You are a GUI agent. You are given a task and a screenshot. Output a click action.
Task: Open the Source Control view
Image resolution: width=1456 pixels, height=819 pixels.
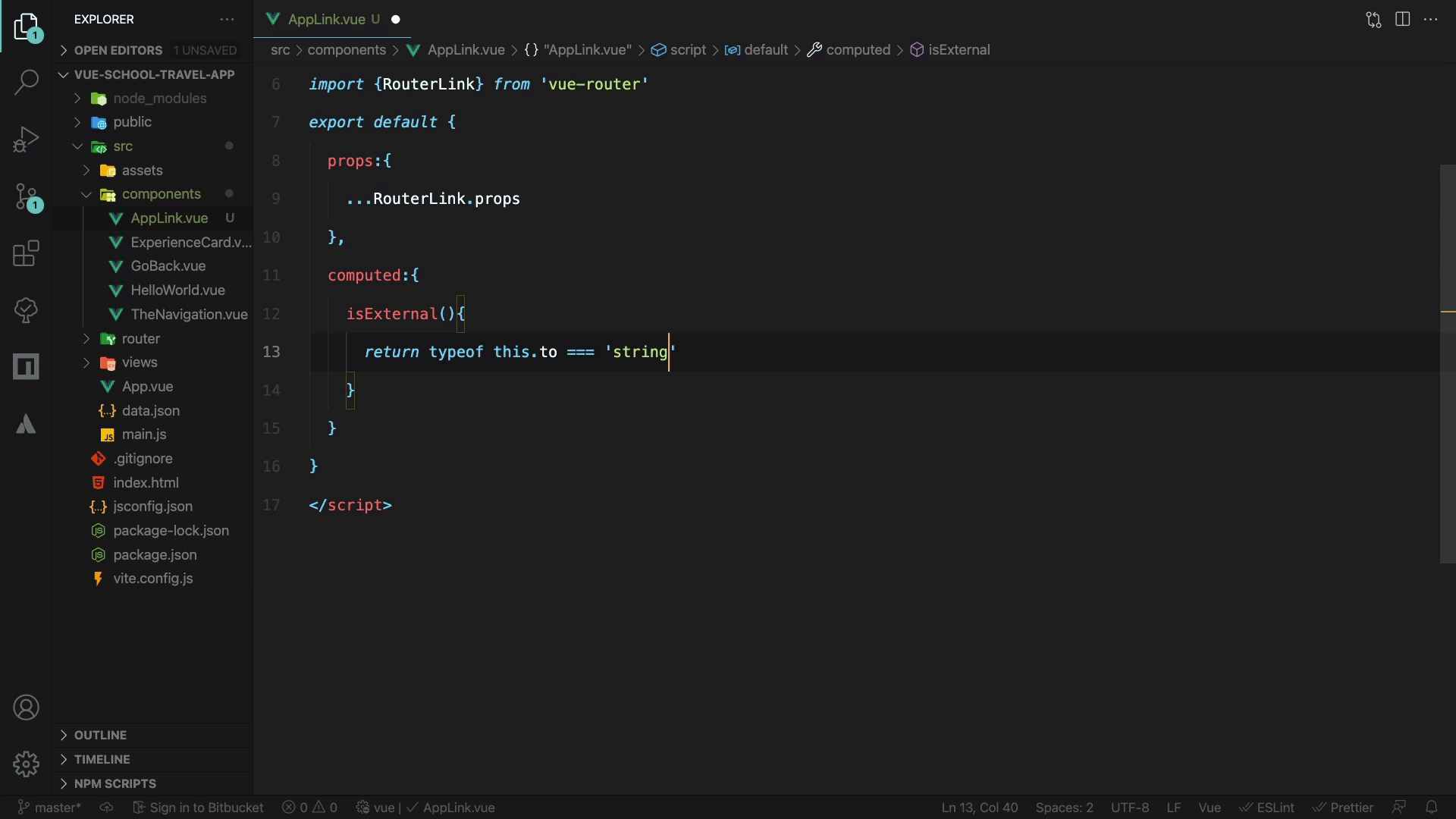pos(26,197)
